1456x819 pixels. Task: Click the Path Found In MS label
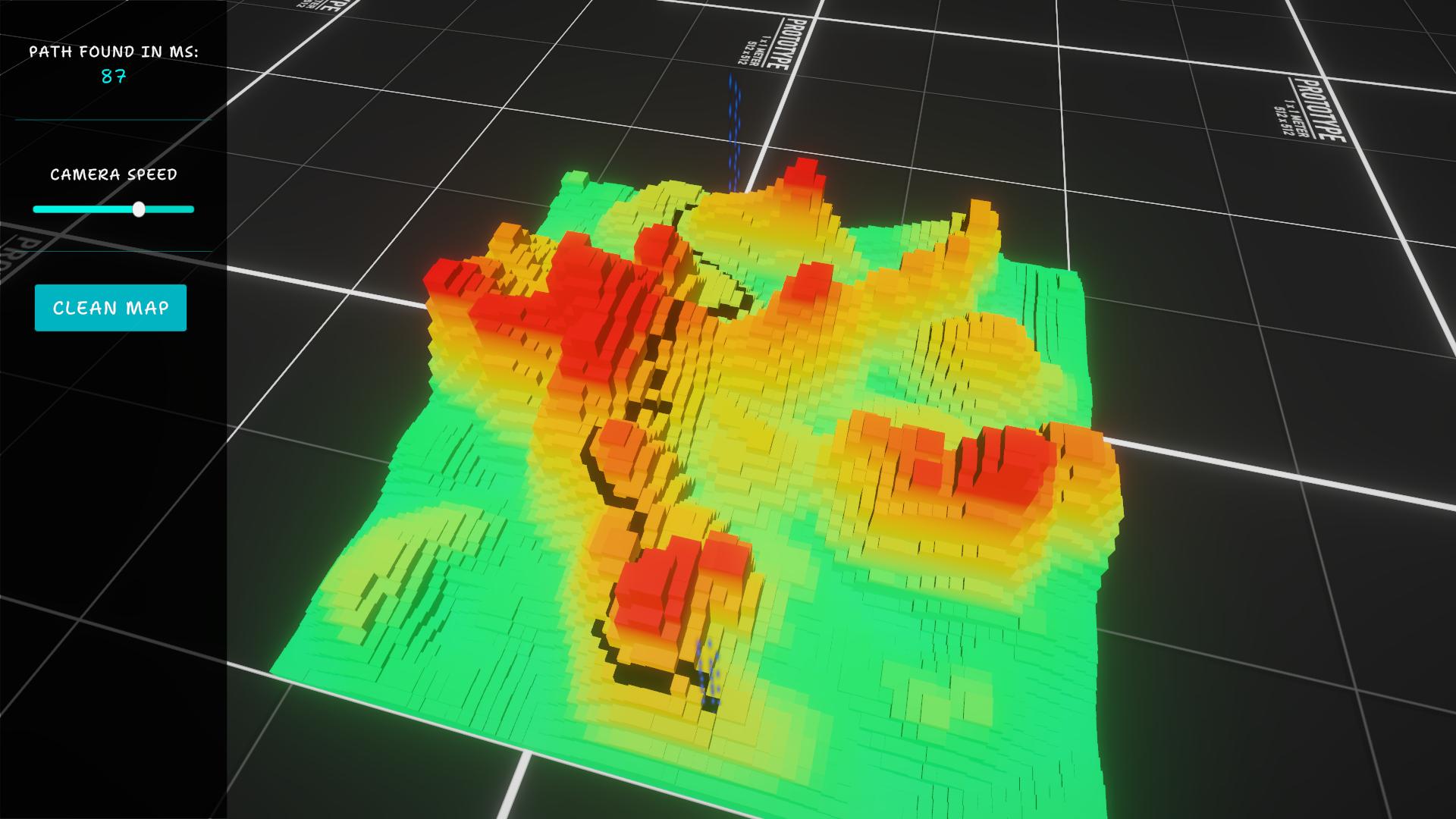(114, 52)
